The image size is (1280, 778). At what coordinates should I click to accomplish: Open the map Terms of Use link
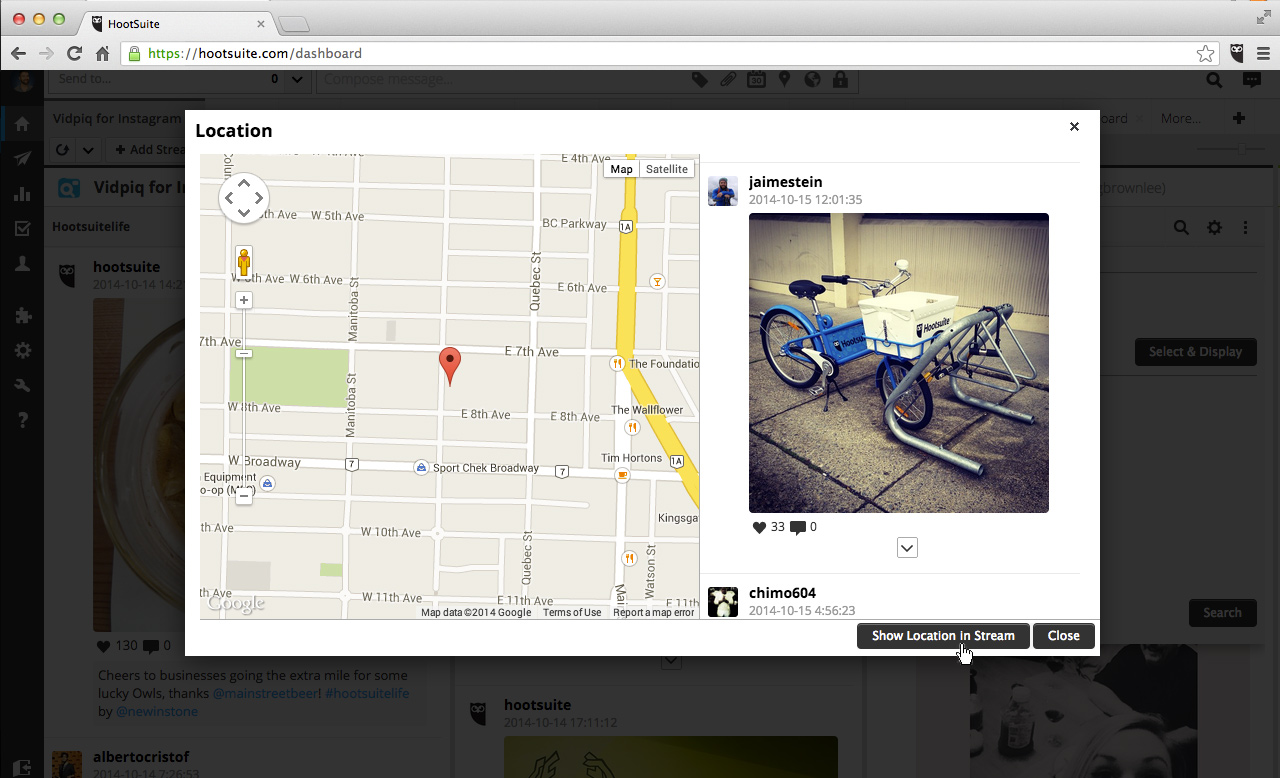point(572,612)
